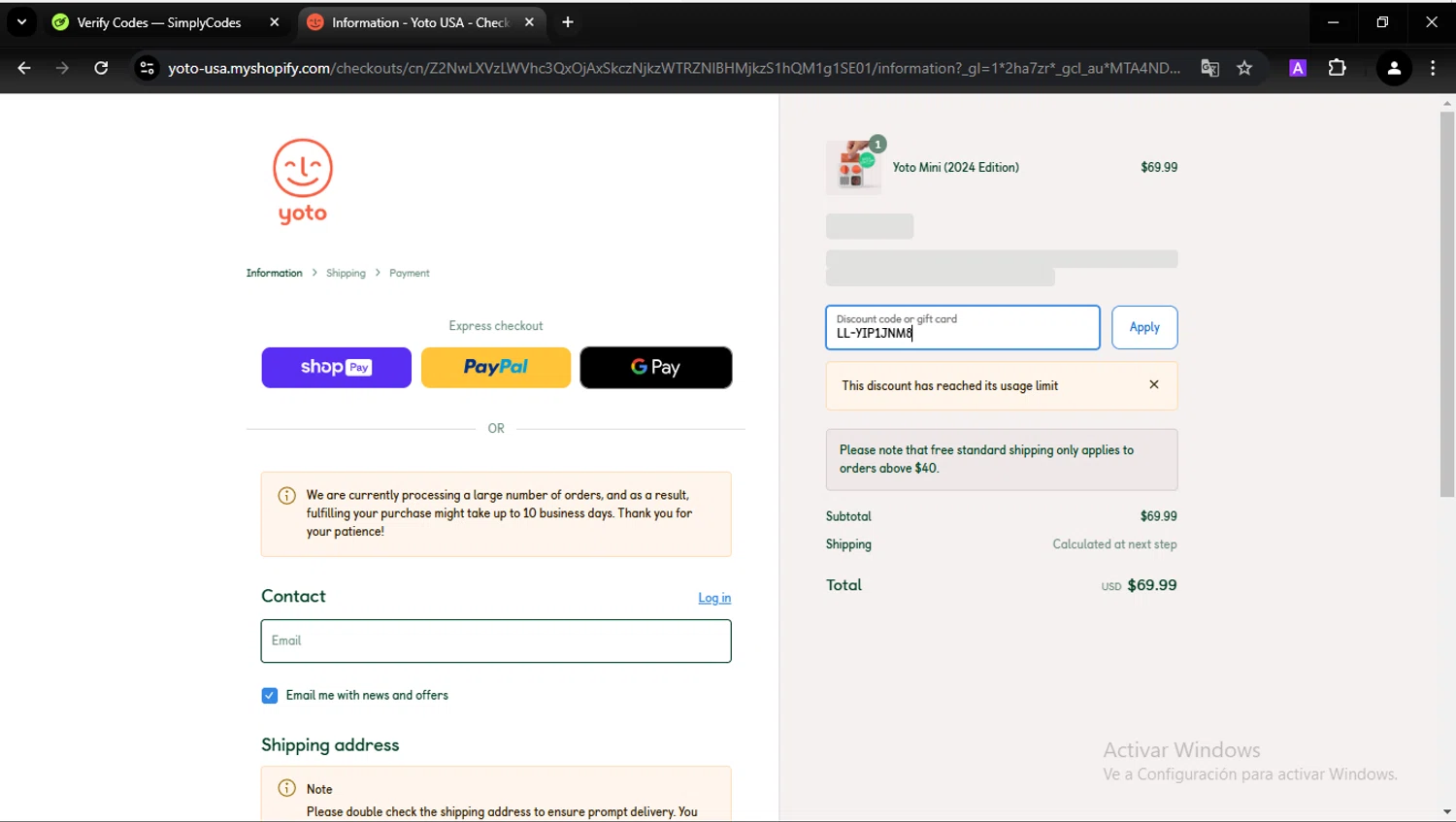This screenshot has width=1456, height=822.
Task: Click the page vertical scrollbar thumb
Action: 1447,304
